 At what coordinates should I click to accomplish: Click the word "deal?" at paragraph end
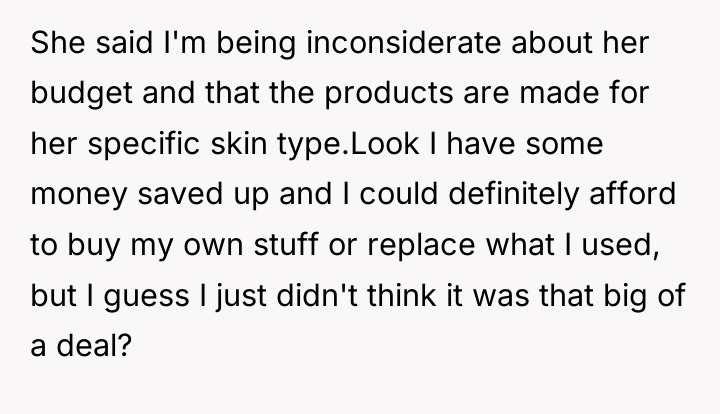94,345
